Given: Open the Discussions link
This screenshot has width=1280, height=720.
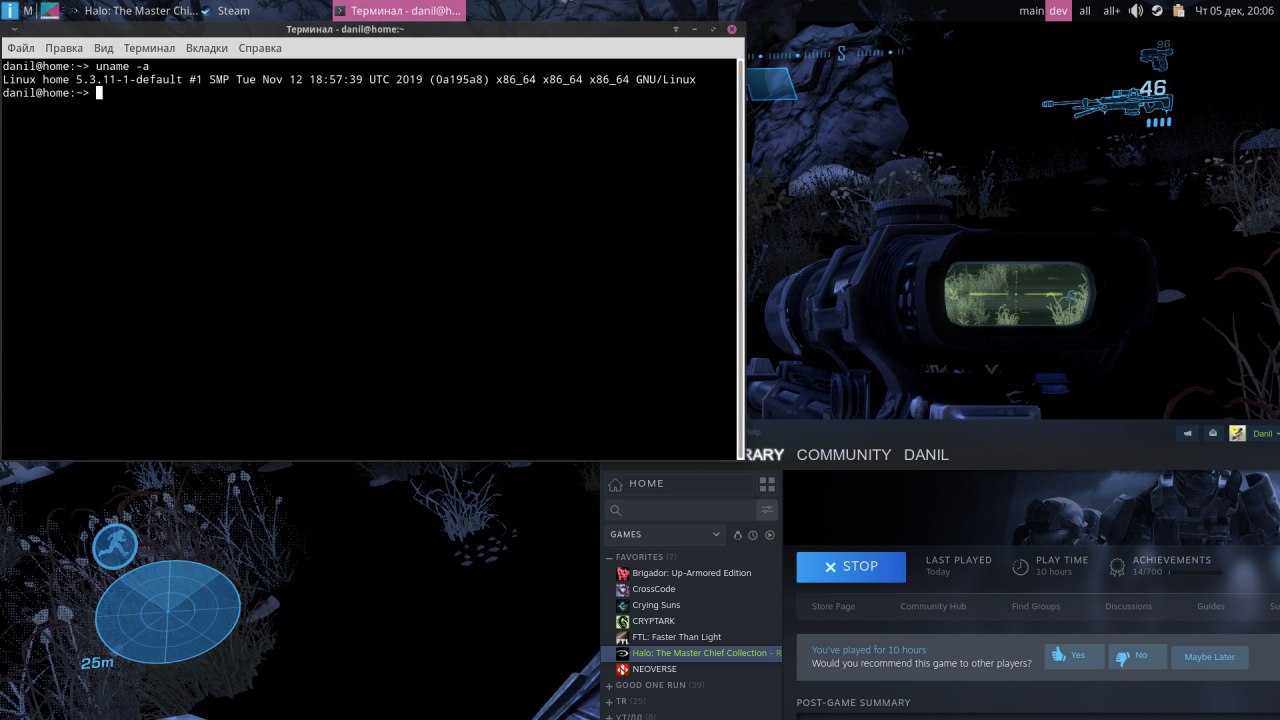Looking at the screenshot, I should [1128, 607].
